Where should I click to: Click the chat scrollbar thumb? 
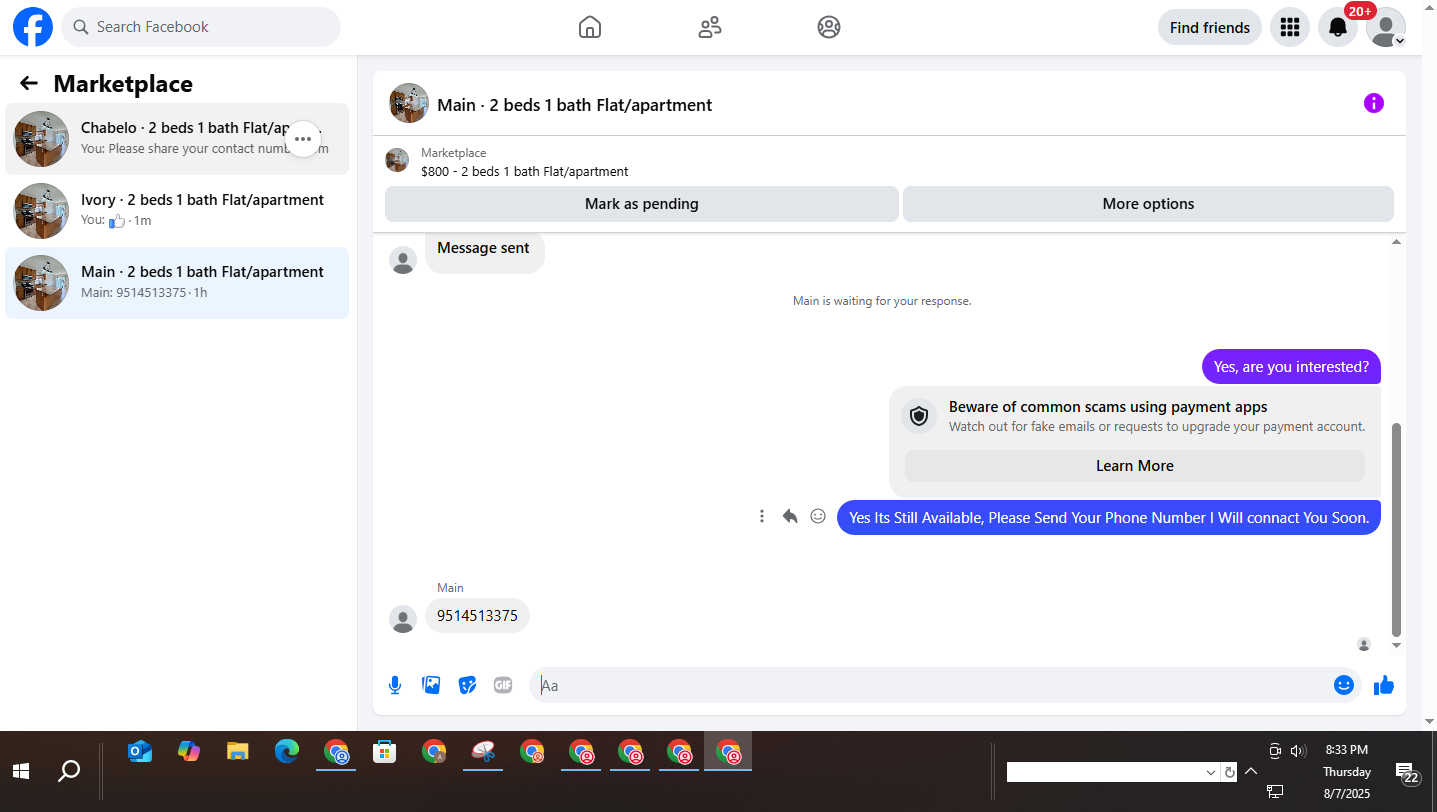tap(1397, 528)
